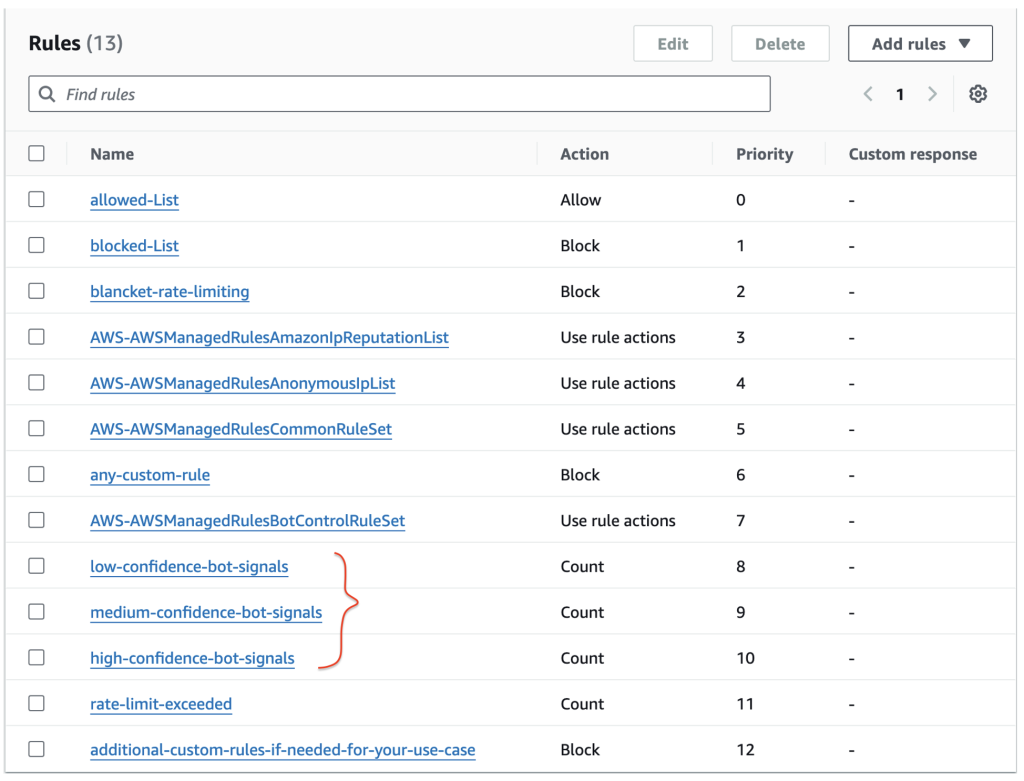Open the rate-limit-exceeded rule
Image resolution: width=1024 pixels, height=781 pixels.
161,703
